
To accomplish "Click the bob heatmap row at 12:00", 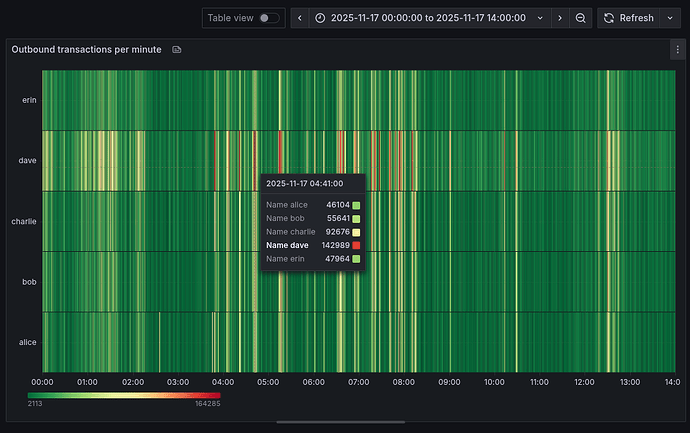I will (x=585, y=282).
